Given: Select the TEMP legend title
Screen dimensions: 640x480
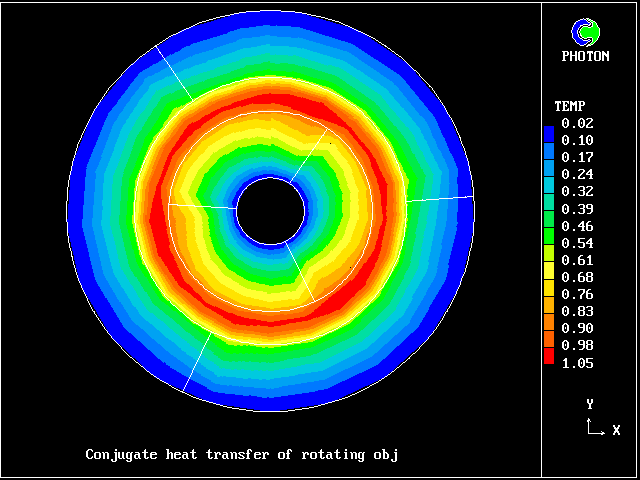Looking at the screenshot, I should [570, 106].
